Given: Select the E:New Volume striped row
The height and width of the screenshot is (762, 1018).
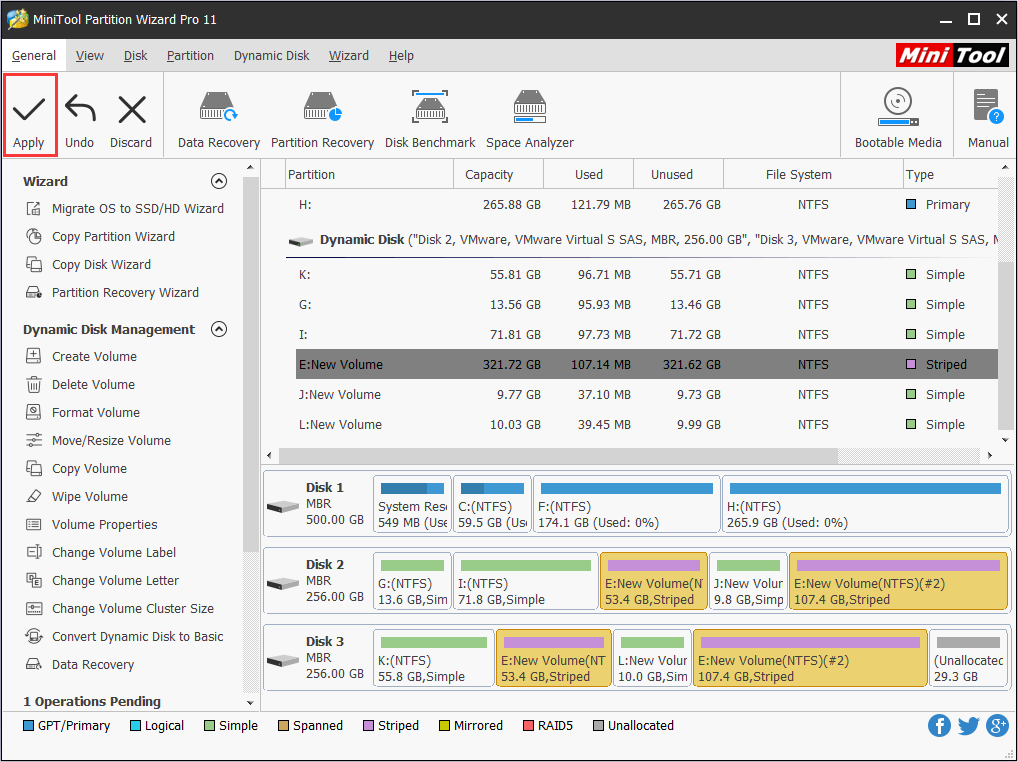Looking at the screenshot, I should [647, 364].
